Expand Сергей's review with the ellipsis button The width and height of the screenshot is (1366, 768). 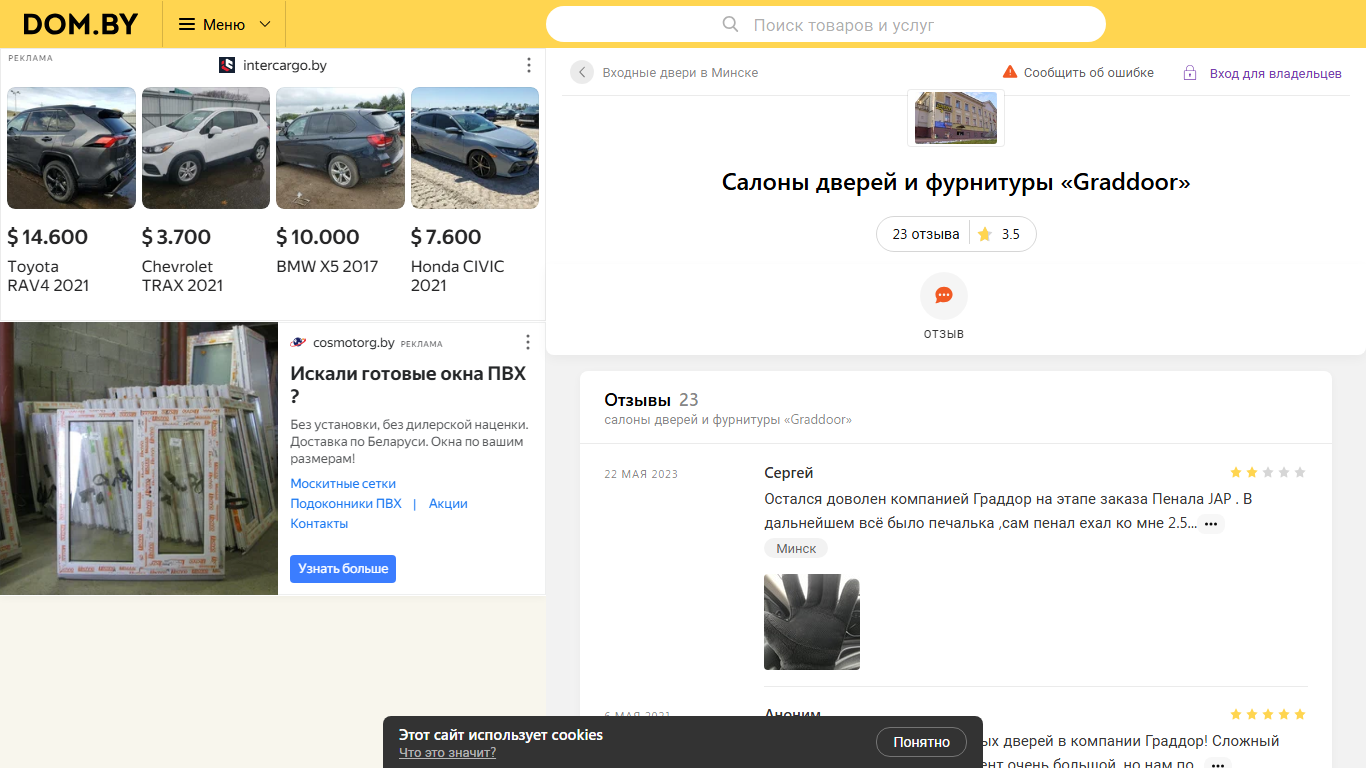click(1211, 524)
